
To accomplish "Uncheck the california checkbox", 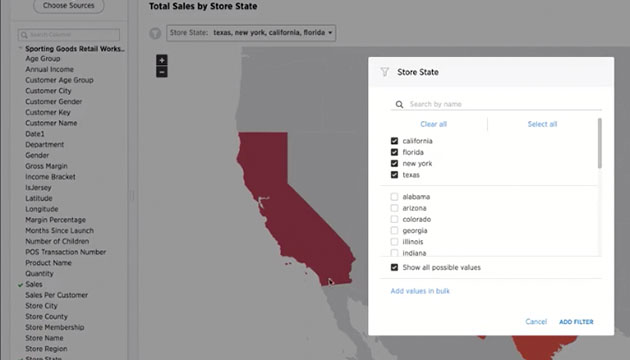I will point(394,141).
